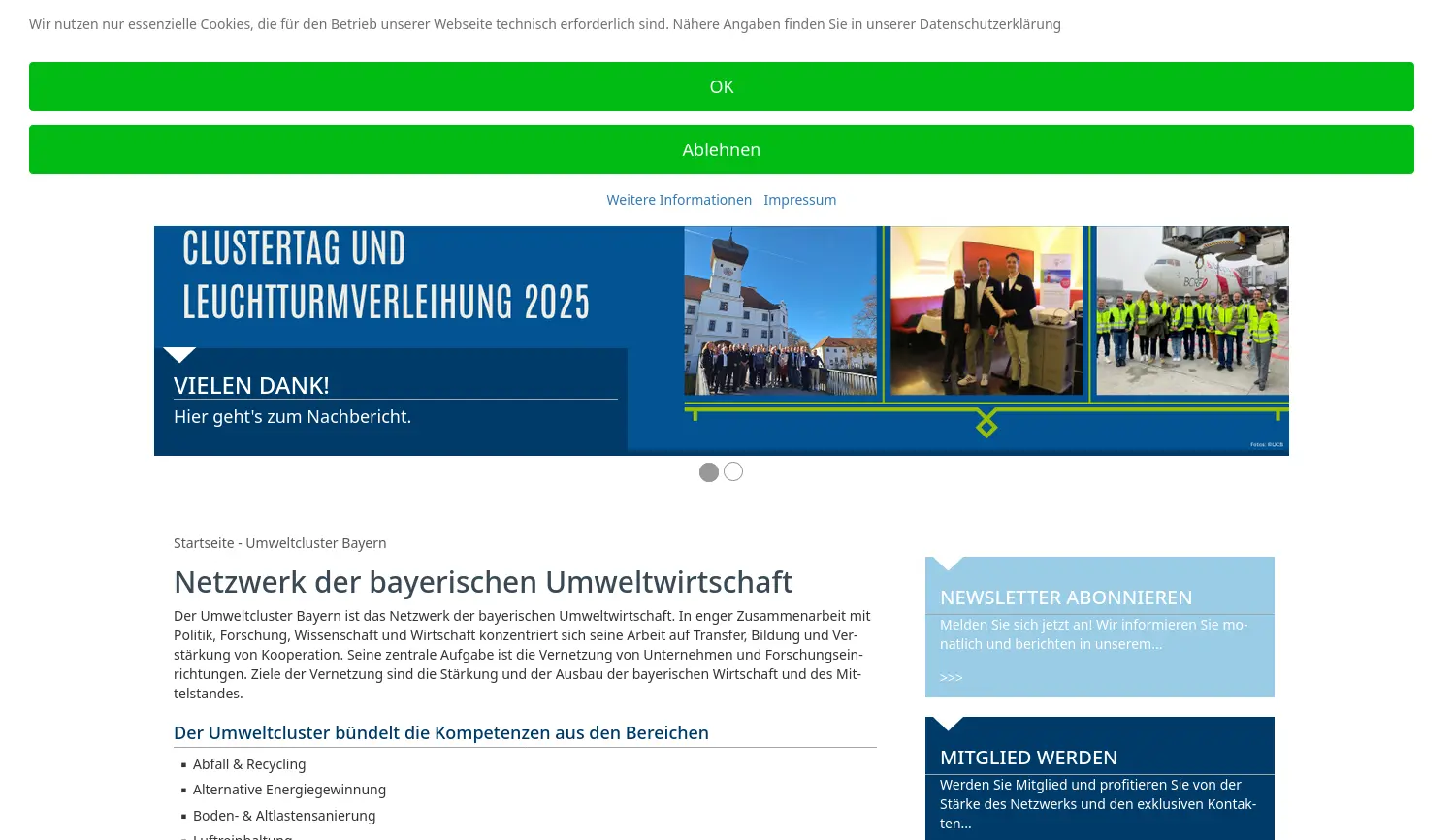
Task: Select the first carousel dot
Action: tap(709, 471)
